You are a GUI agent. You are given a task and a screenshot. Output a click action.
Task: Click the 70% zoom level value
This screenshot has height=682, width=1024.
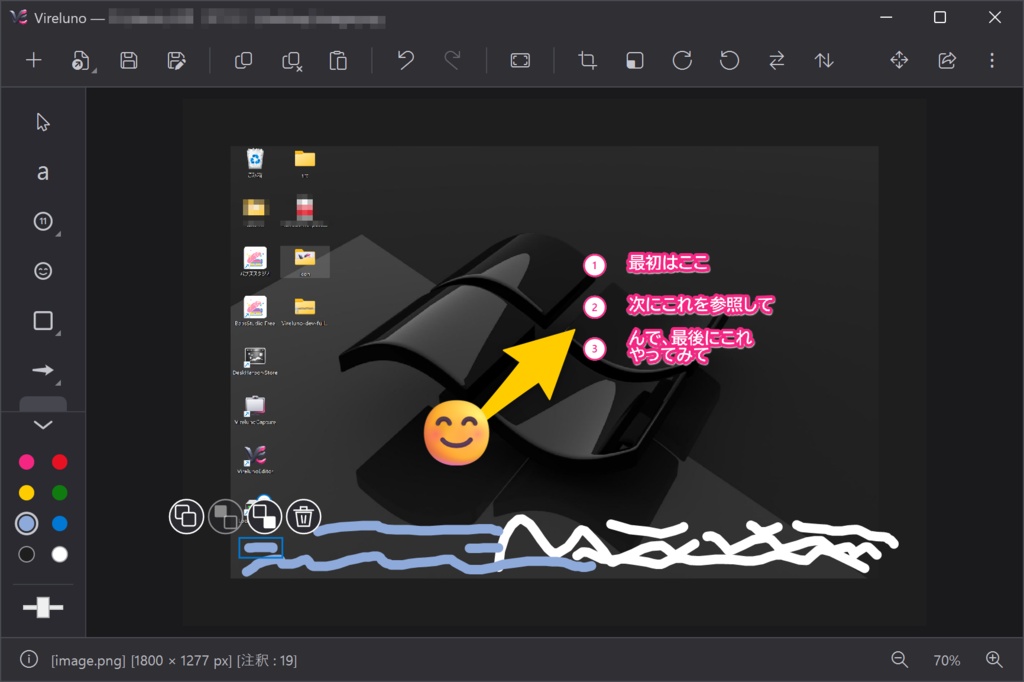946,660
